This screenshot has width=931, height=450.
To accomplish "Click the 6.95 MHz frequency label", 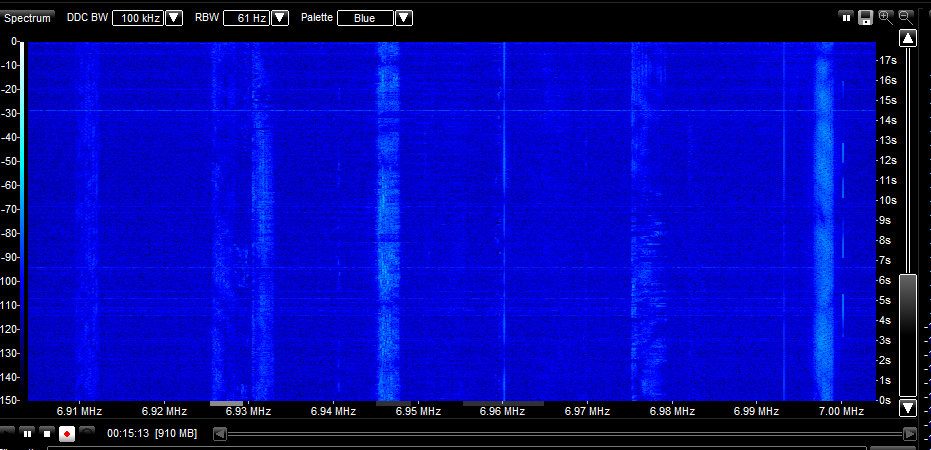I will [419, 411].
